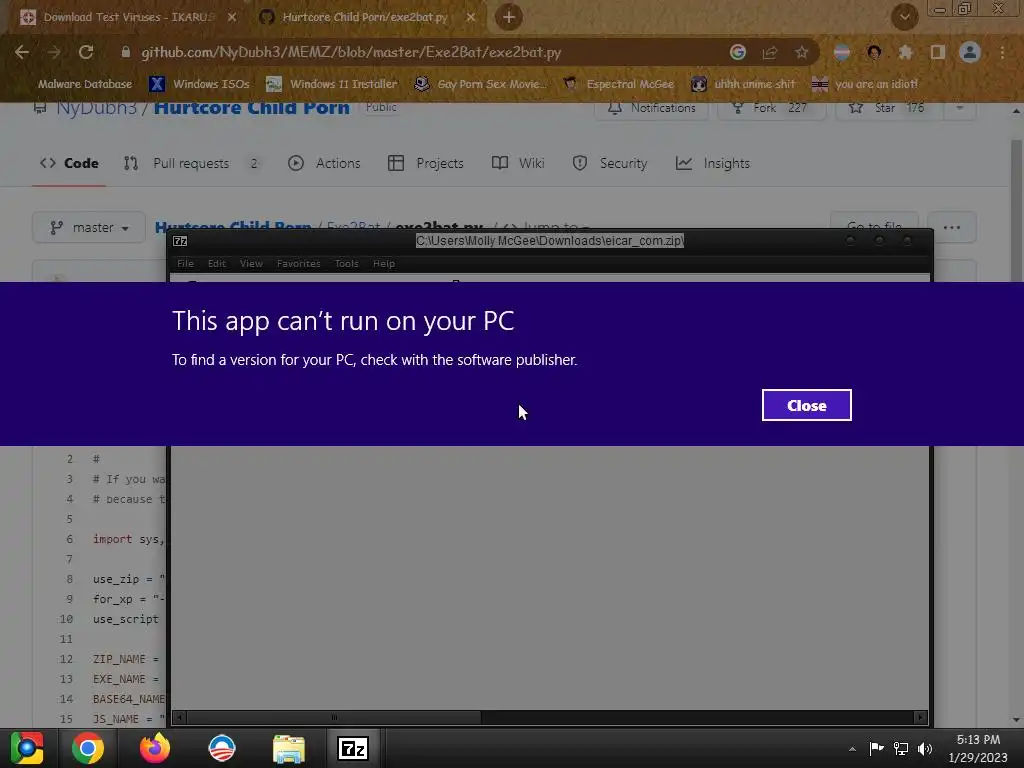
Task: Open Windows 11 Installer bookmark
Action: coord(332,84)
